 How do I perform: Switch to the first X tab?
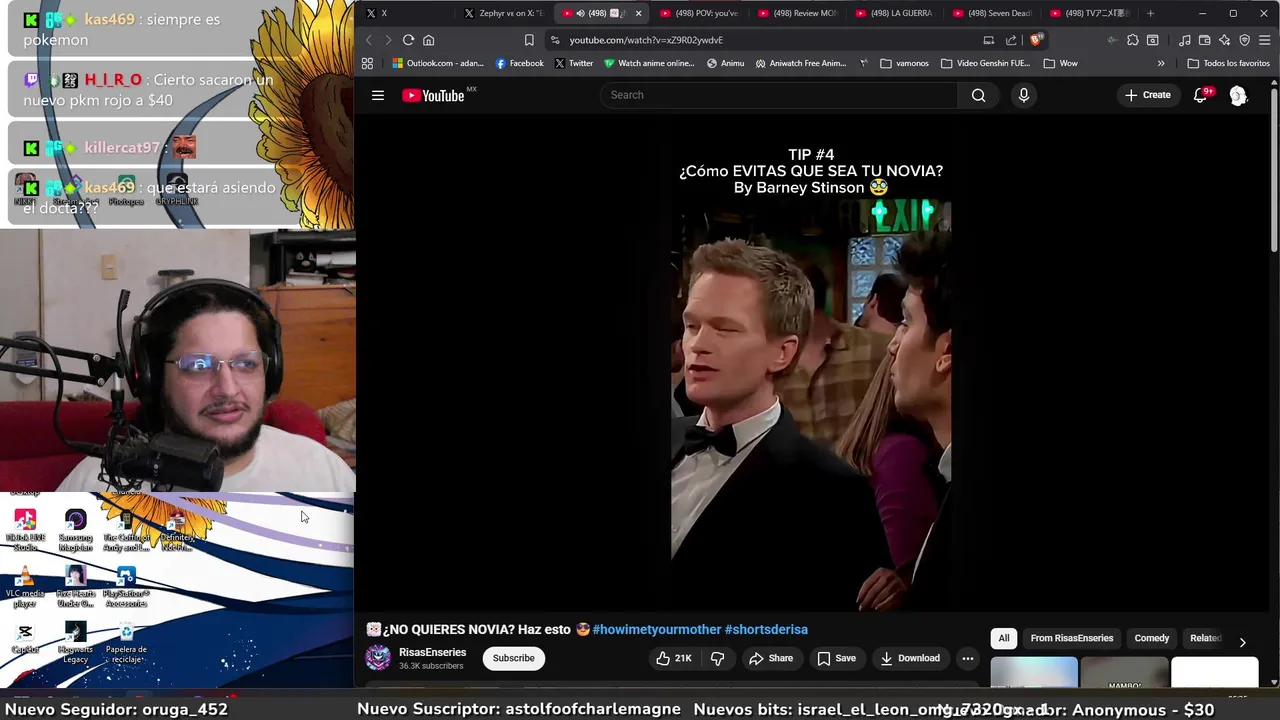pyautogui.click(x=405, y=13)
